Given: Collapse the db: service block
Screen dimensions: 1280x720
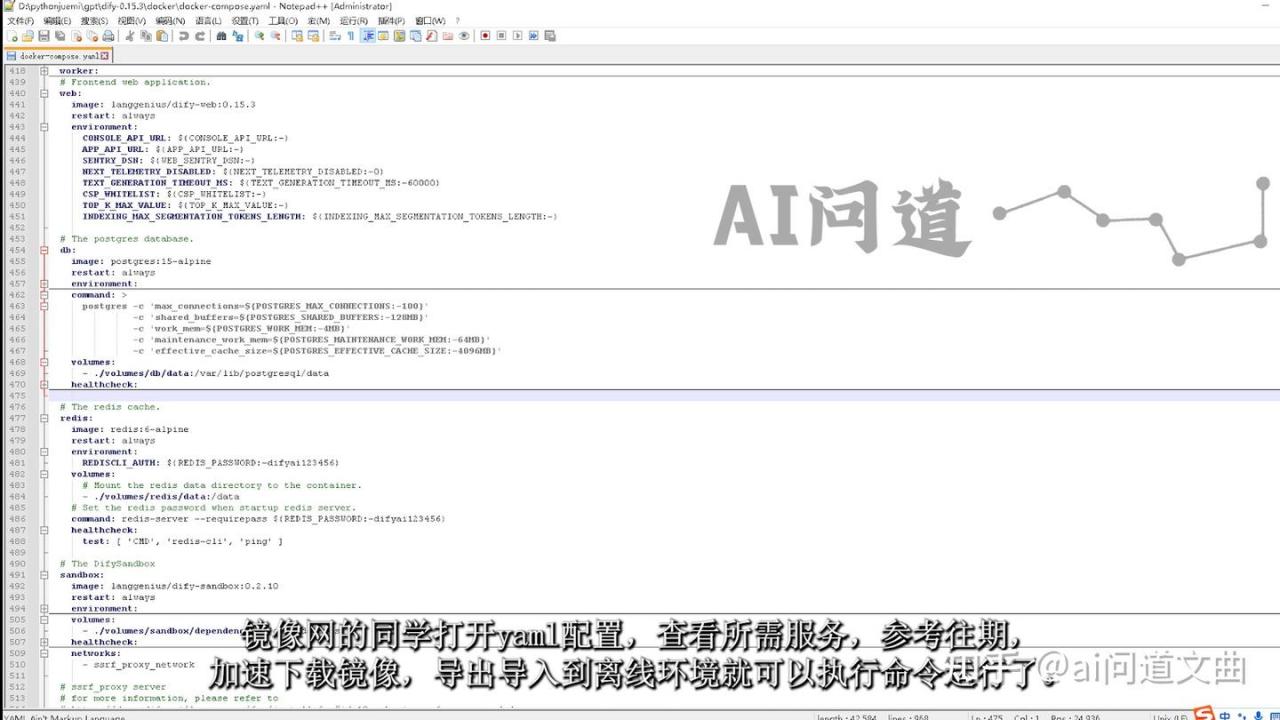Looking at the screenshot, I should (x=44, y=250).
